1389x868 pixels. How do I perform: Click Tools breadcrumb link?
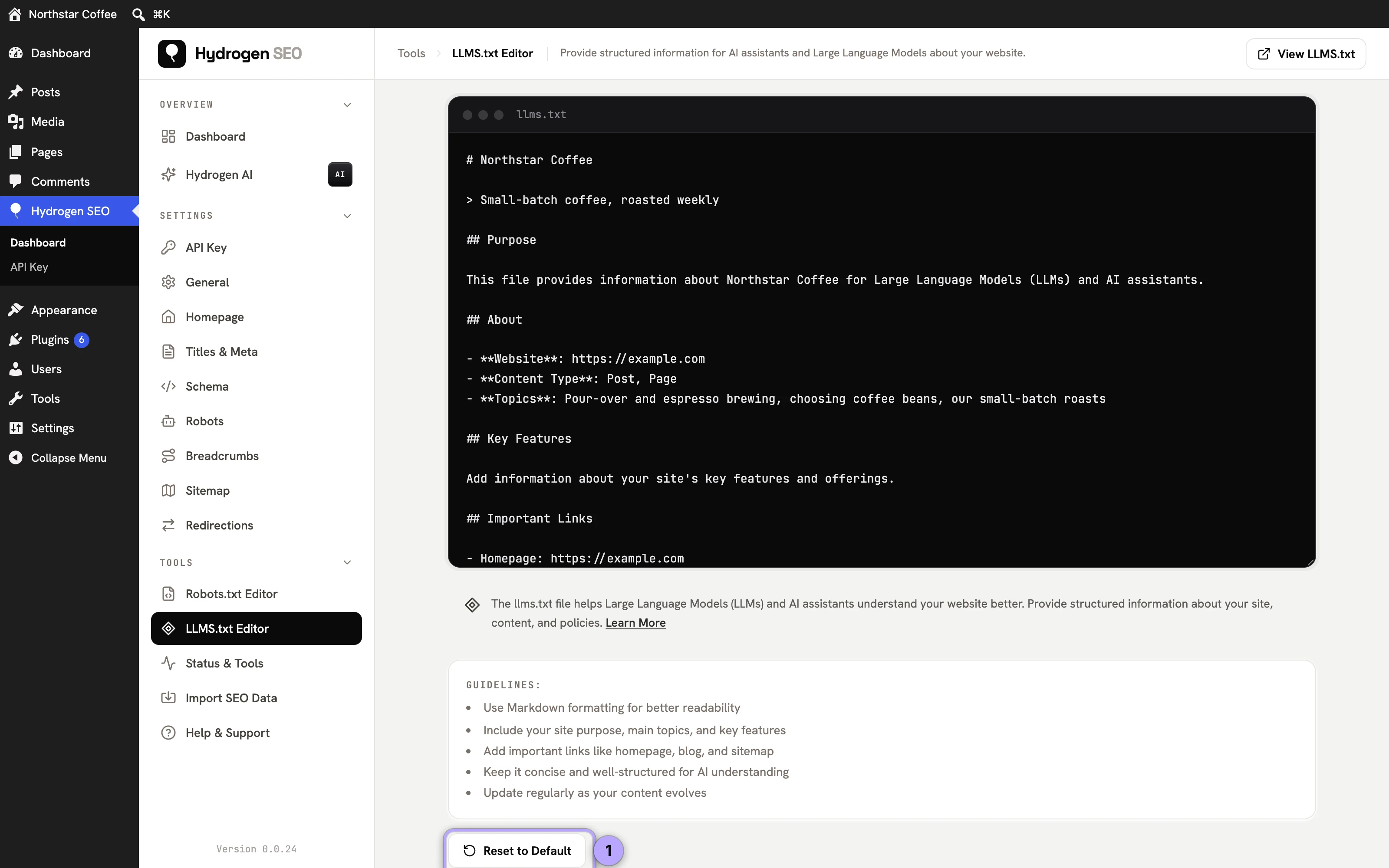pyautogui.click(x=411, y=53)
